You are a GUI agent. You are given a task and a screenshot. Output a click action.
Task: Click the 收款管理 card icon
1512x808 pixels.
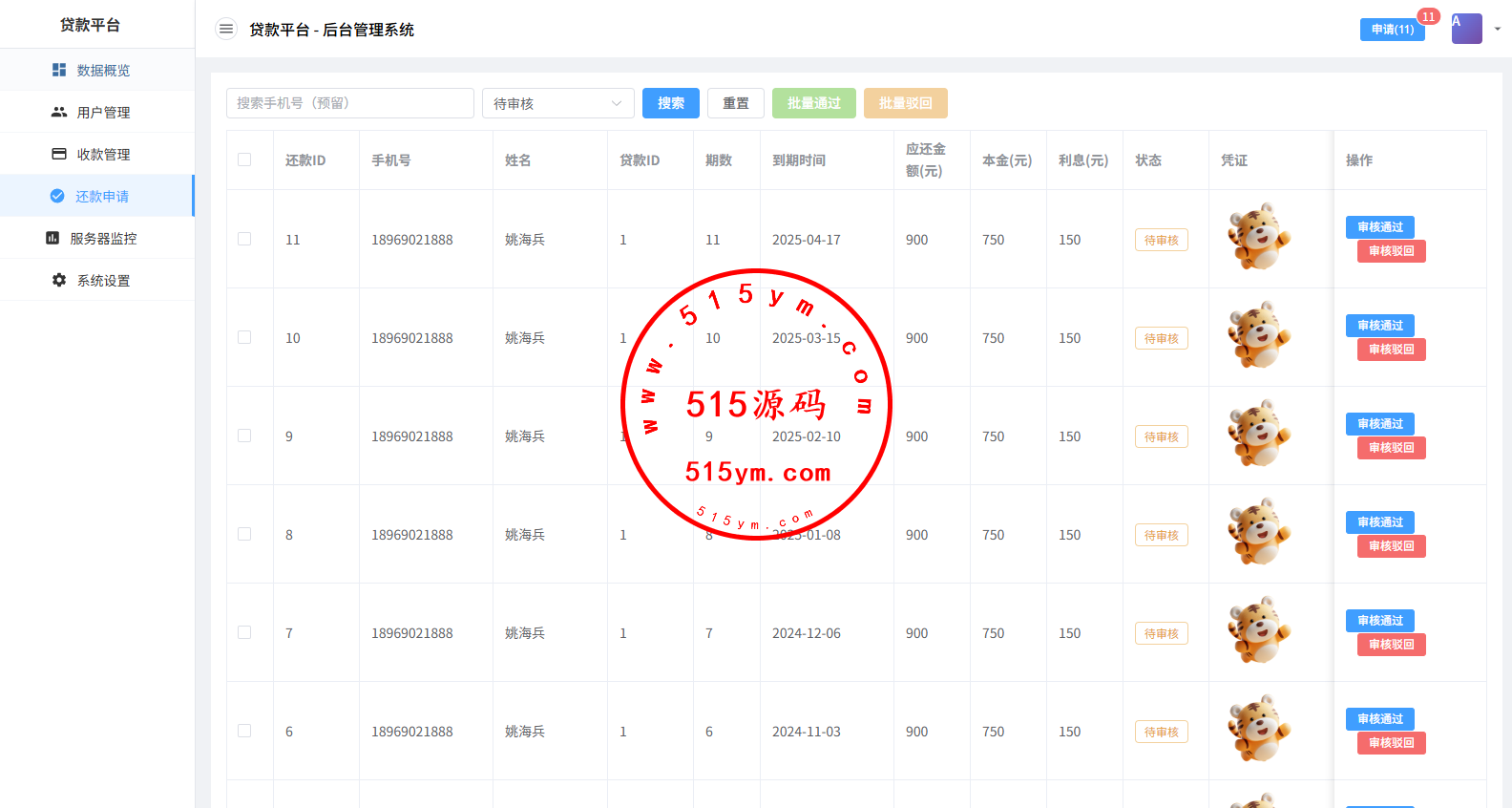pyautogui.click(x=59, y=154)
